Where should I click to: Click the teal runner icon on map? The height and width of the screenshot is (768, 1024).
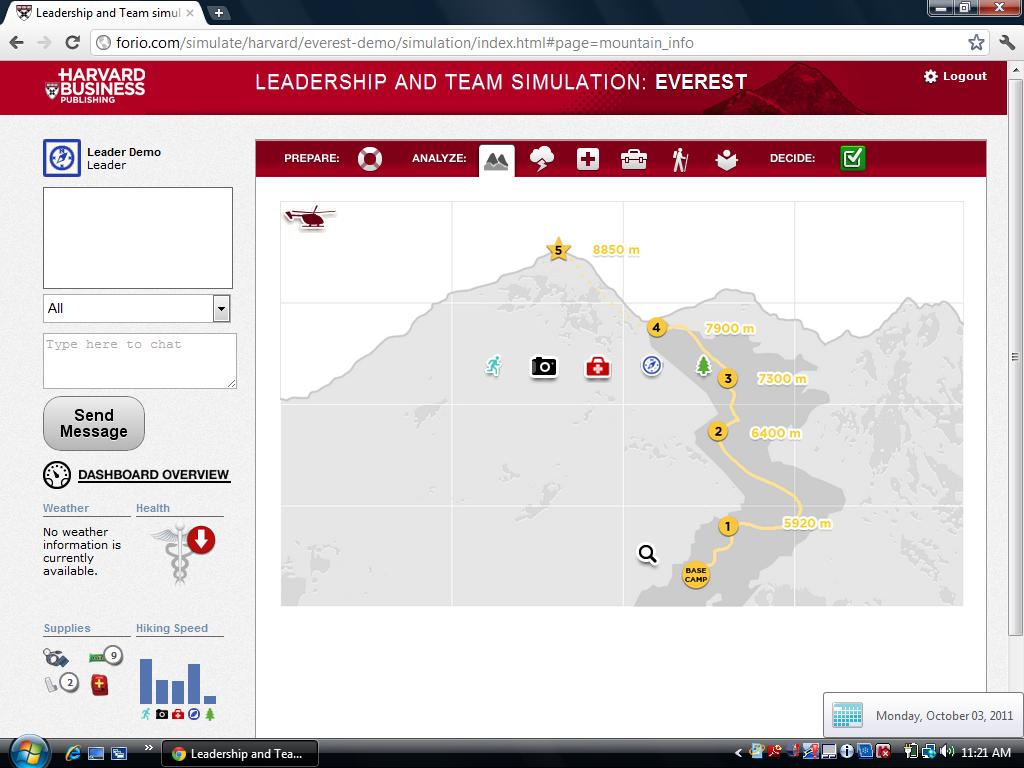493,366
